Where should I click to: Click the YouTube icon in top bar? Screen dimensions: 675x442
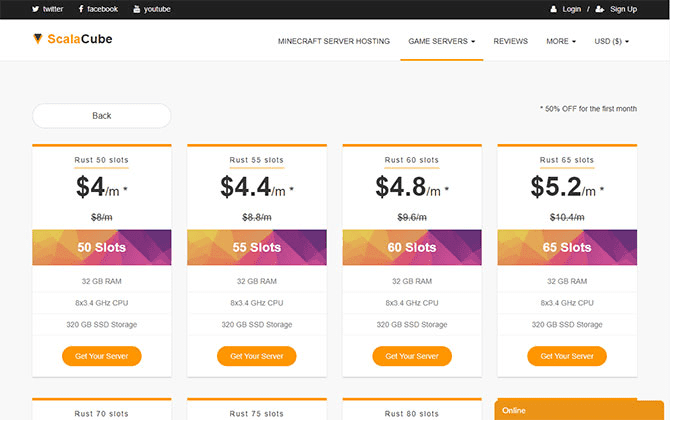coord(136,9)
